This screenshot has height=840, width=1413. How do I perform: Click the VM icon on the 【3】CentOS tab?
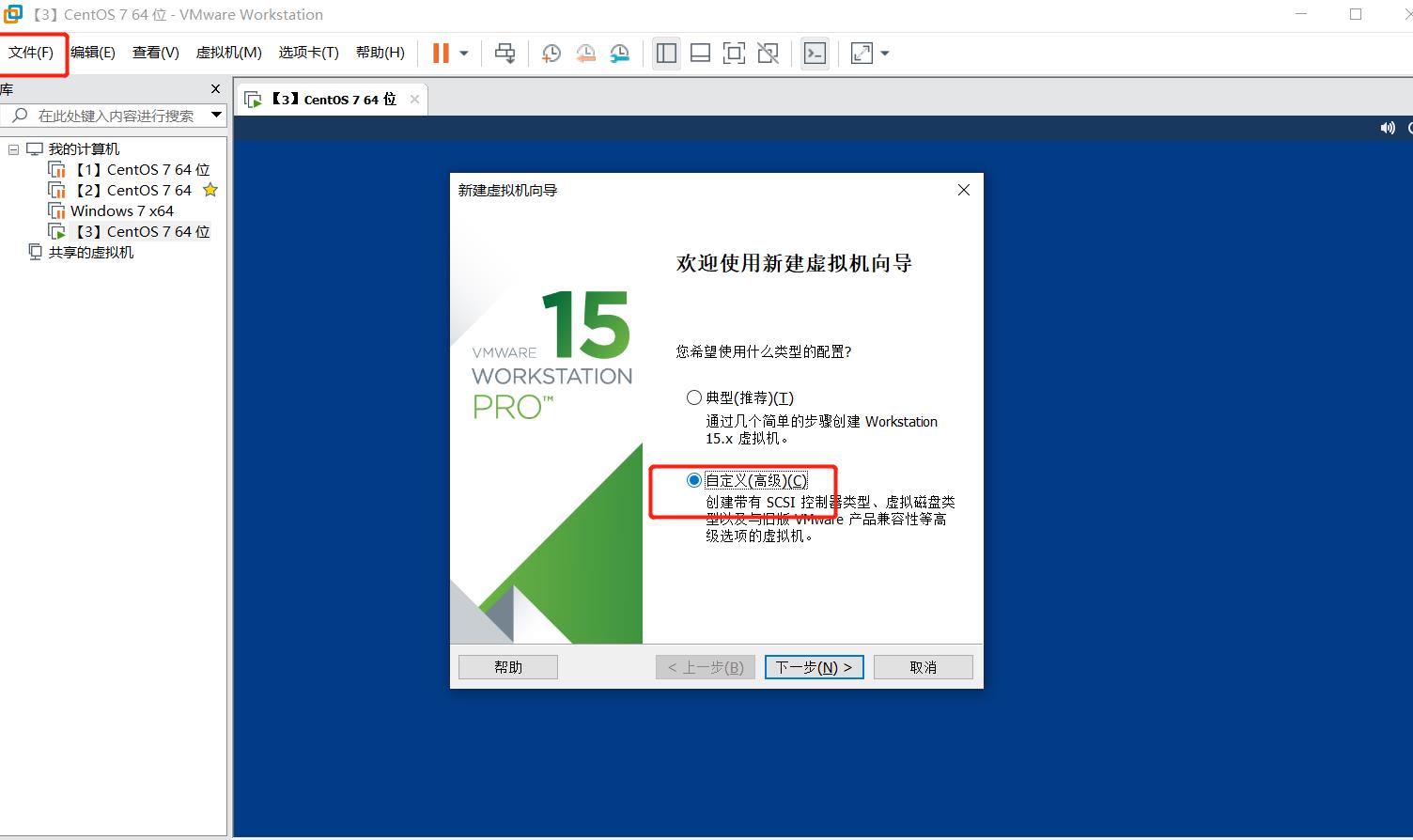coord(254,100)
